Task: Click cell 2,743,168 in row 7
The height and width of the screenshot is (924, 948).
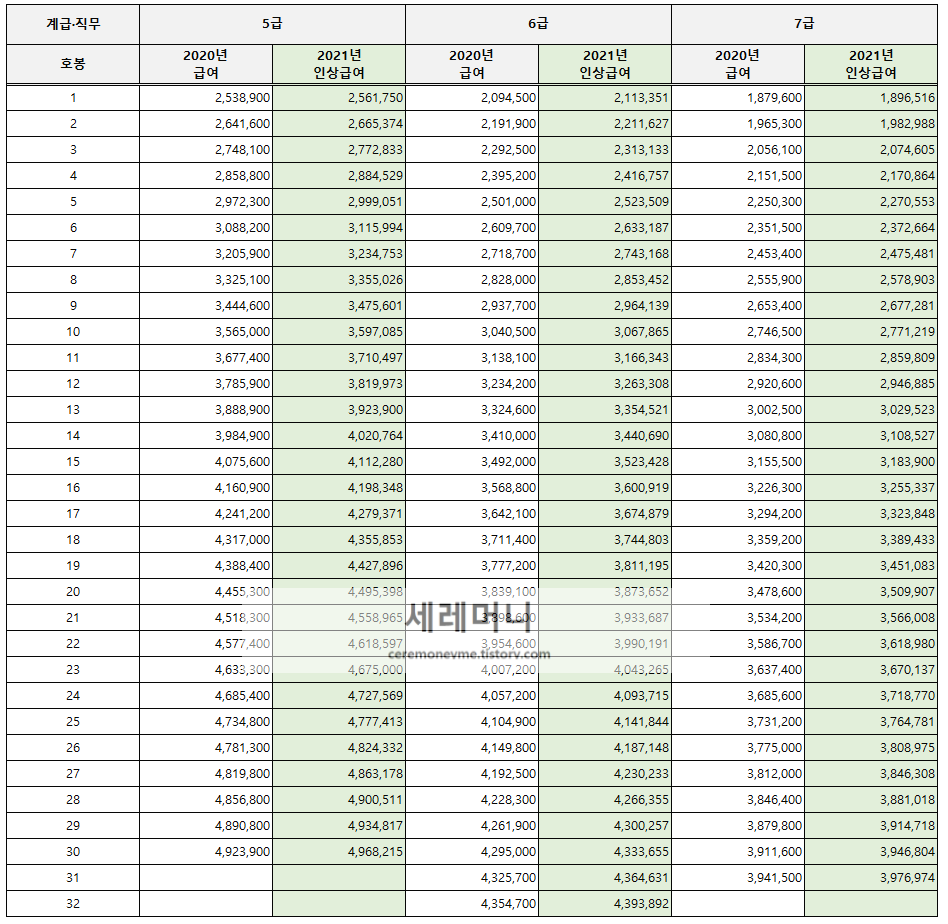Action: [x=605, y=254]
